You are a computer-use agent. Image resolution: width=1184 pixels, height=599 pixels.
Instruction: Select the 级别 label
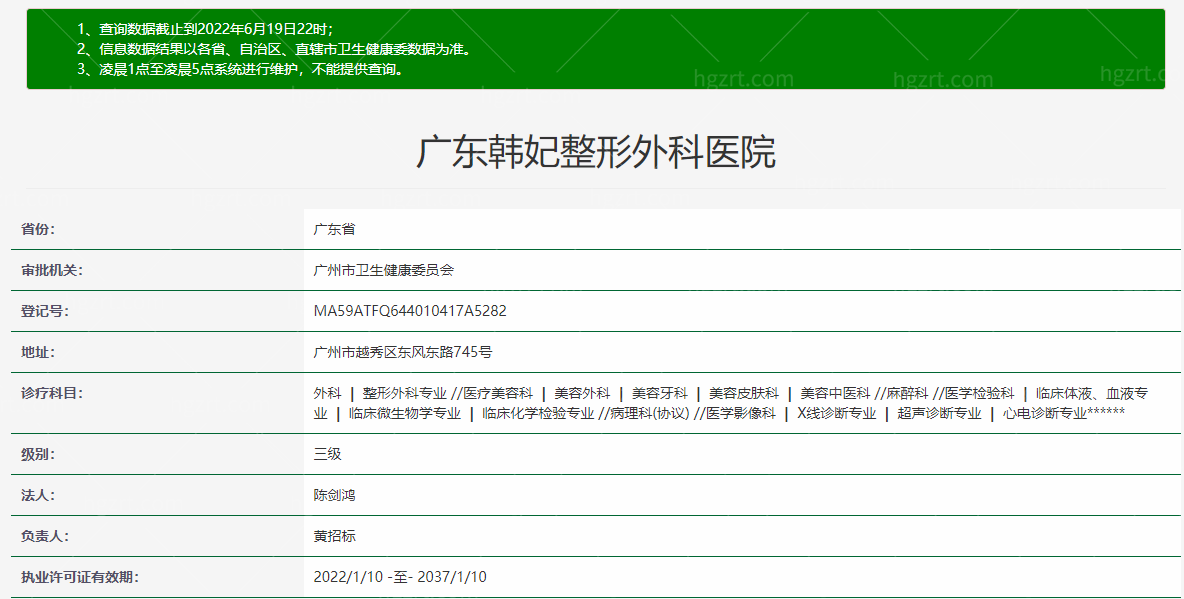point(38,455)
